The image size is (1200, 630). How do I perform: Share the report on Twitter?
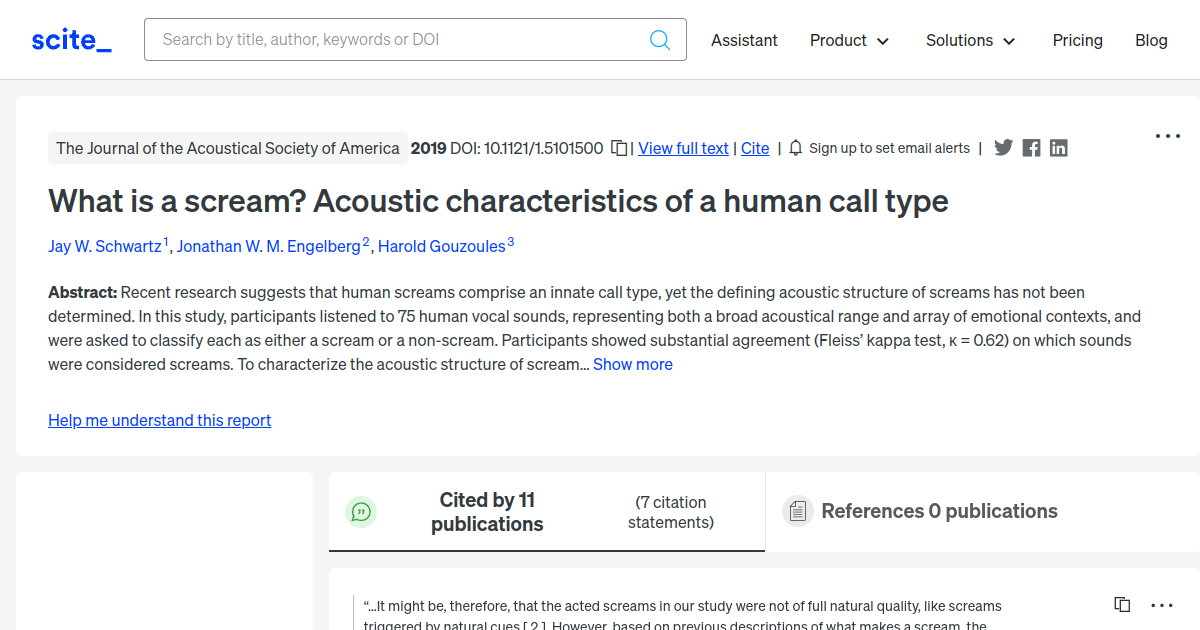pyautogui.click(x=1004, y=148)
